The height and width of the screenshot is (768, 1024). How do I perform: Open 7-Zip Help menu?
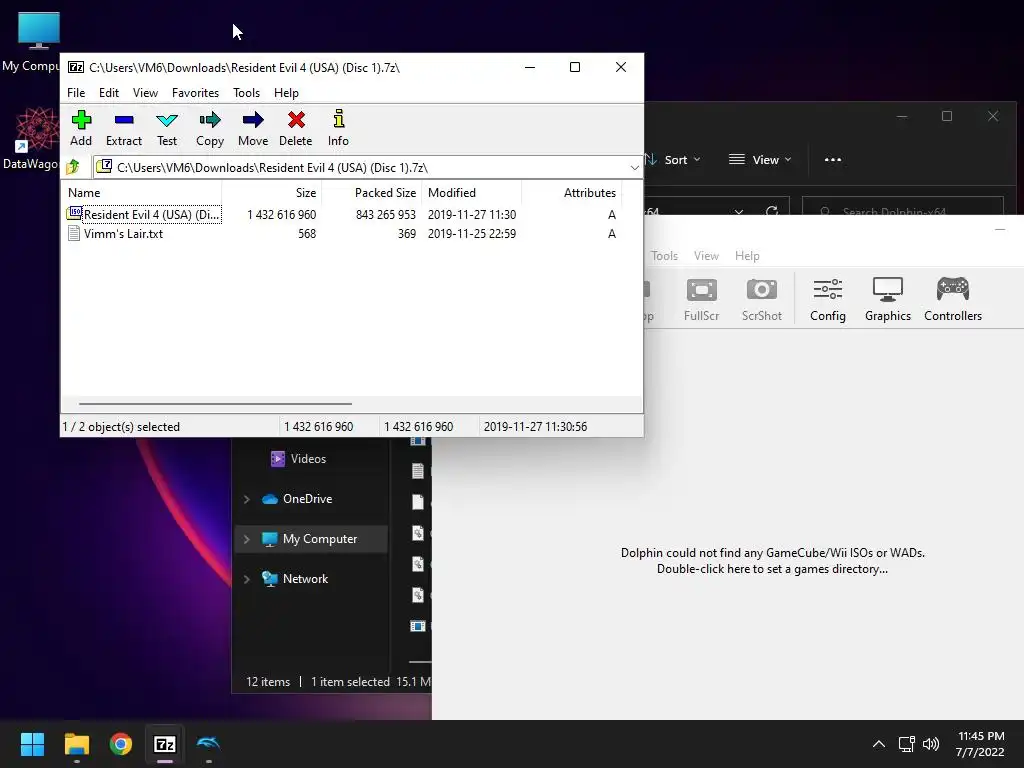click(286, 93)
